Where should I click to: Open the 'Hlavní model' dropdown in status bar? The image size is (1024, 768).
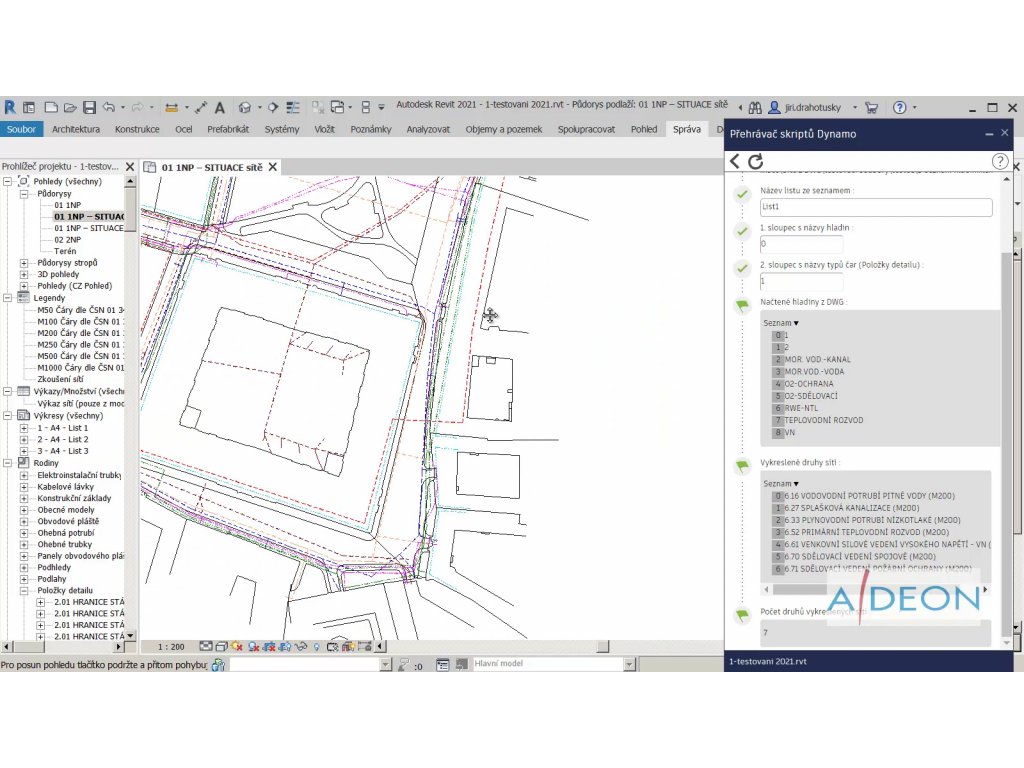click(629, 664)
